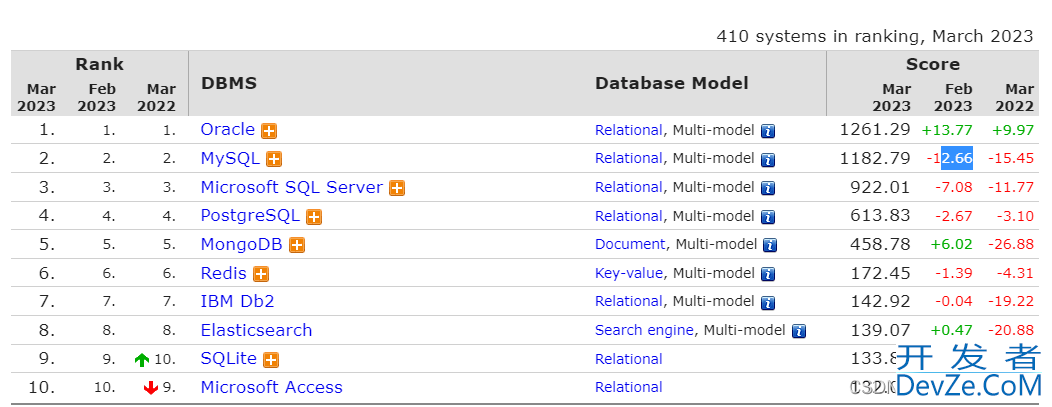Follow the Relational link in PostgreSQL's row
Viewport: 1052px width, 407px height.
point(629,216)
